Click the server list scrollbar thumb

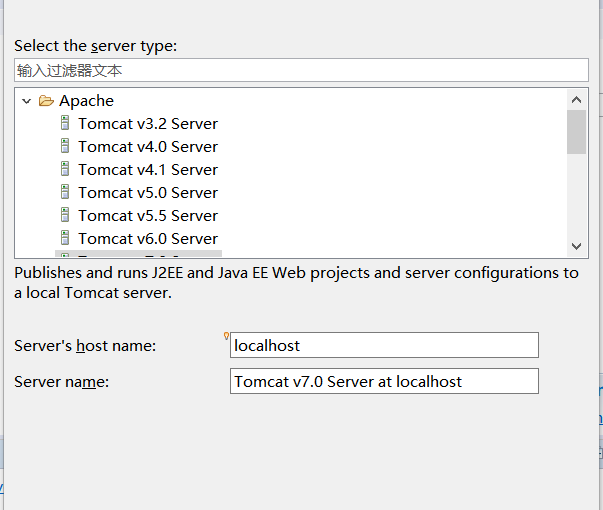pos(576,132)
